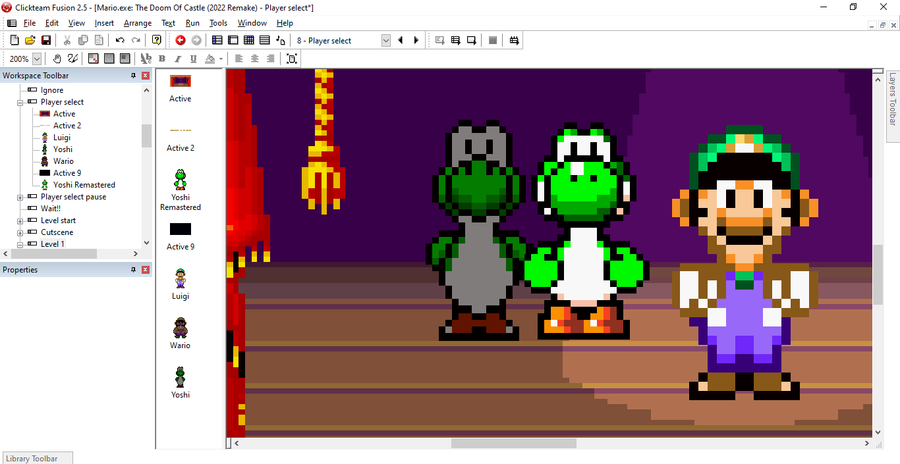Click the workspace tree vertical scrollbar thumb
900x464 pixels.
[146, 136]
